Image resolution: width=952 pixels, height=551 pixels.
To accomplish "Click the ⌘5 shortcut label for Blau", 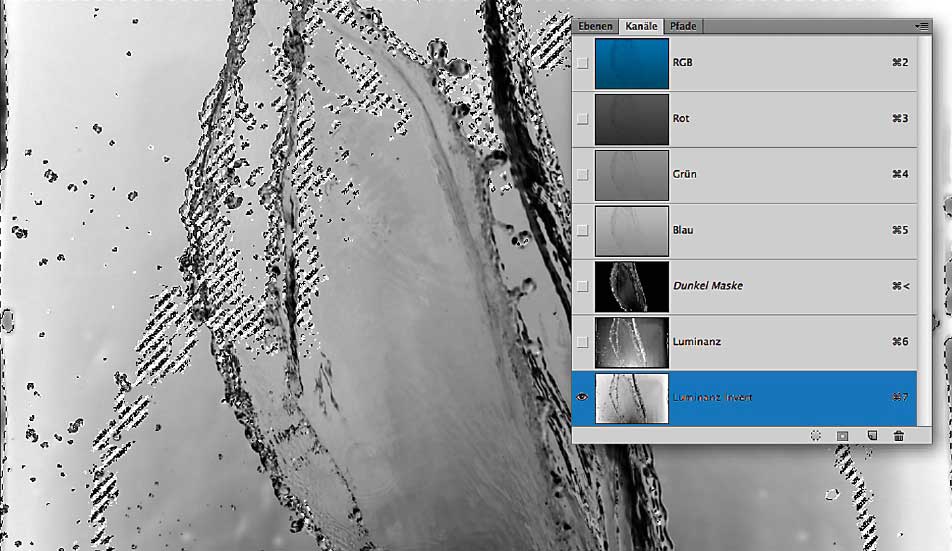I will click(900, 230).
